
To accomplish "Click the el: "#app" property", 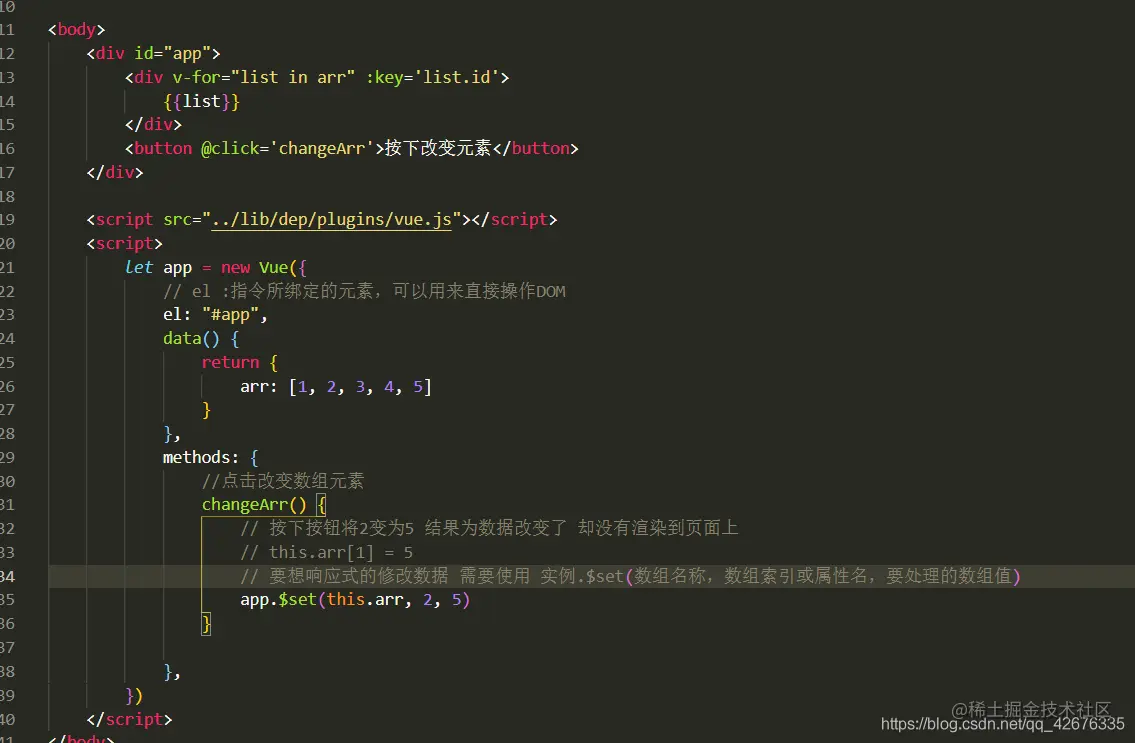I will 215,315.
